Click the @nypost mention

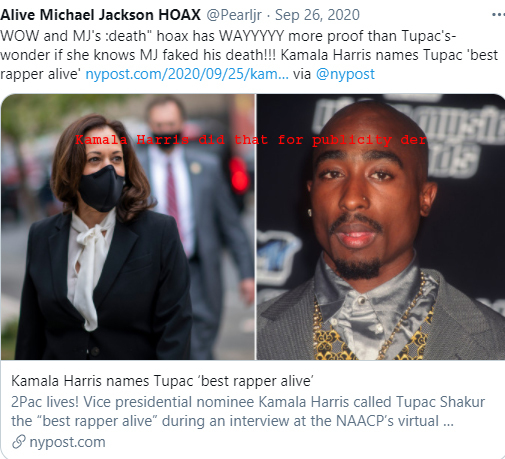click(345, 74)
